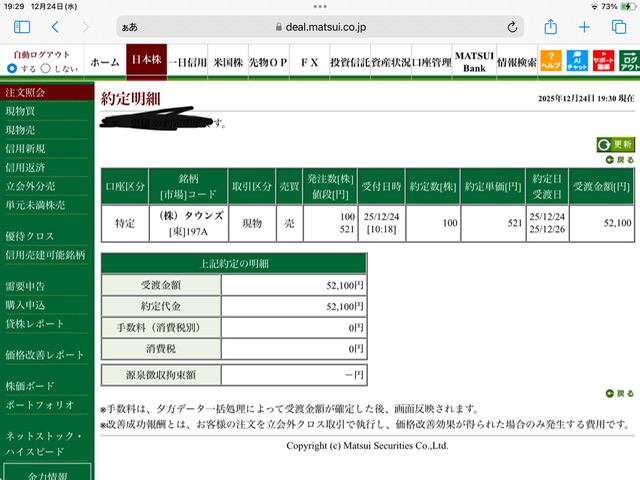Open the 情報検索 tab
This screenshot has height=480, width=640.
coord(517,62)
